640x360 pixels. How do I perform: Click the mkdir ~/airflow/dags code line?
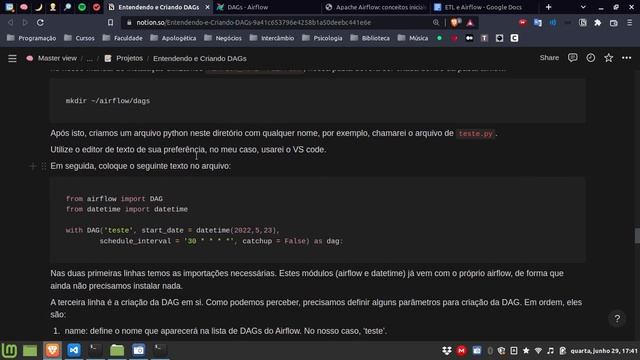[x=108, y=101]
